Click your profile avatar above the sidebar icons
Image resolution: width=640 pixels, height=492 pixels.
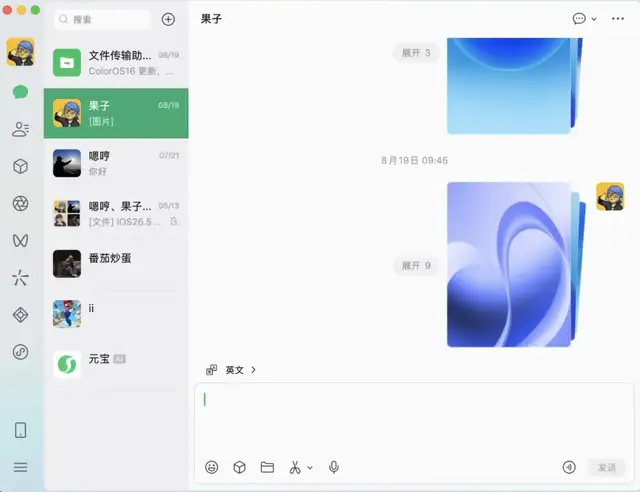click(20, 52)
